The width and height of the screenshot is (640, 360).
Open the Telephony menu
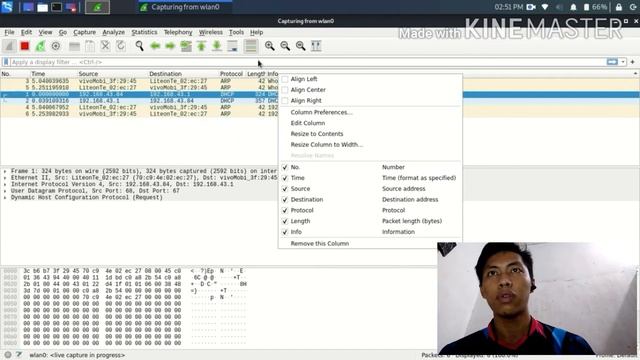pos(178,32)
